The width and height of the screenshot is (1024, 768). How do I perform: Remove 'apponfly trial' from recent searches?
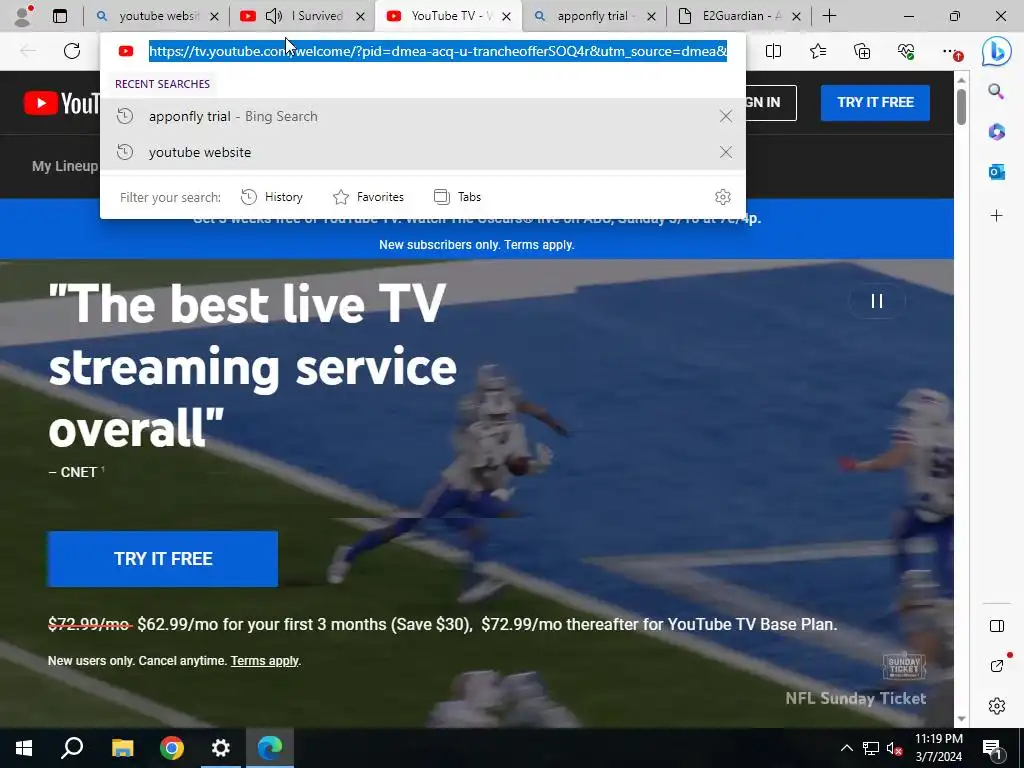pos(726,116)
